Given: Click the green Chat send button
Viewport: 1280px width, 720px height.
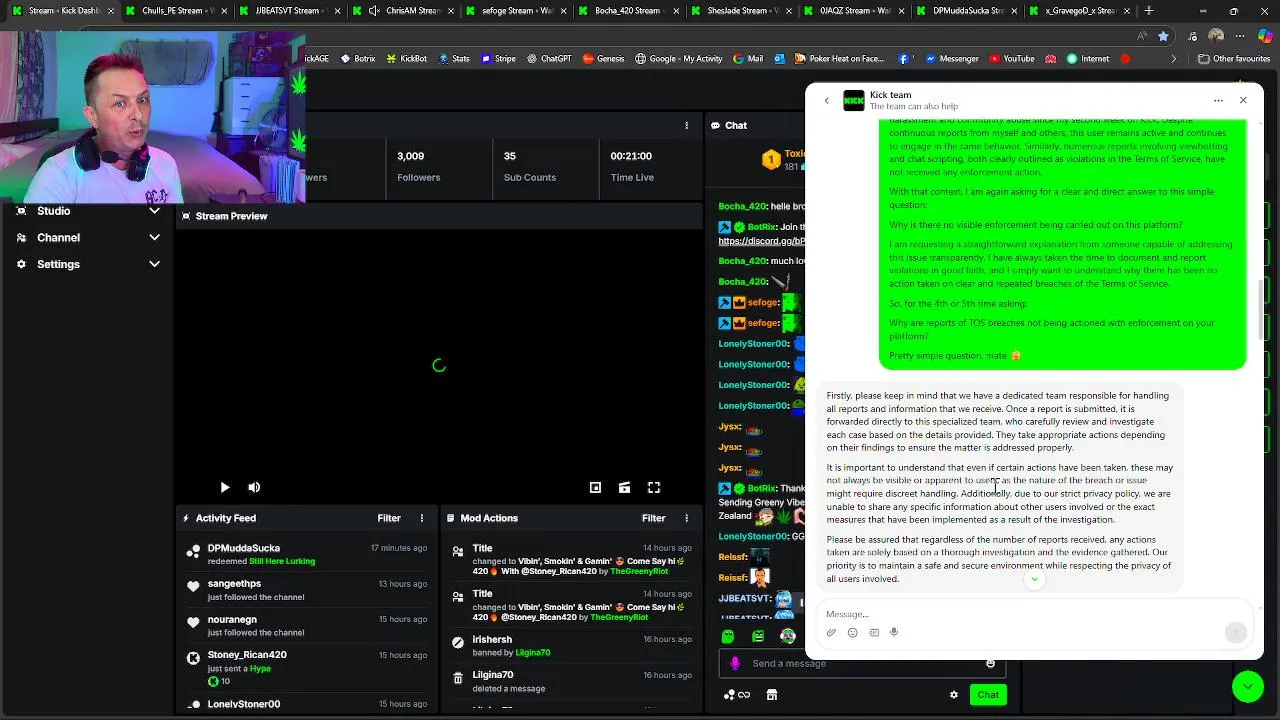Looking at the screenshot, I should [988, 695].
